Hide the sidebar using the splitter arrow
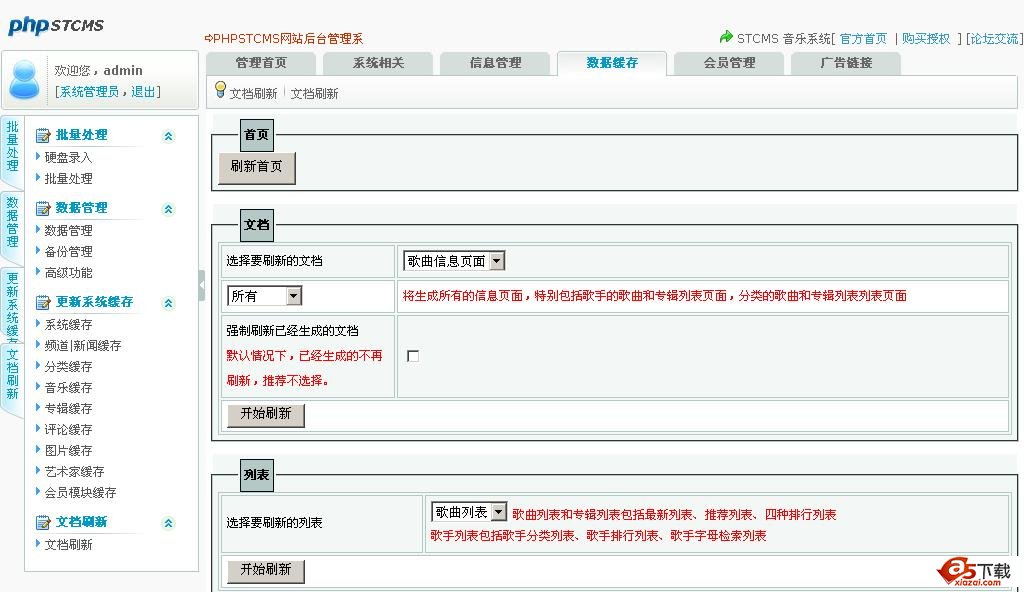This screenshot has height=592, width=1024. tap(202, 286)
